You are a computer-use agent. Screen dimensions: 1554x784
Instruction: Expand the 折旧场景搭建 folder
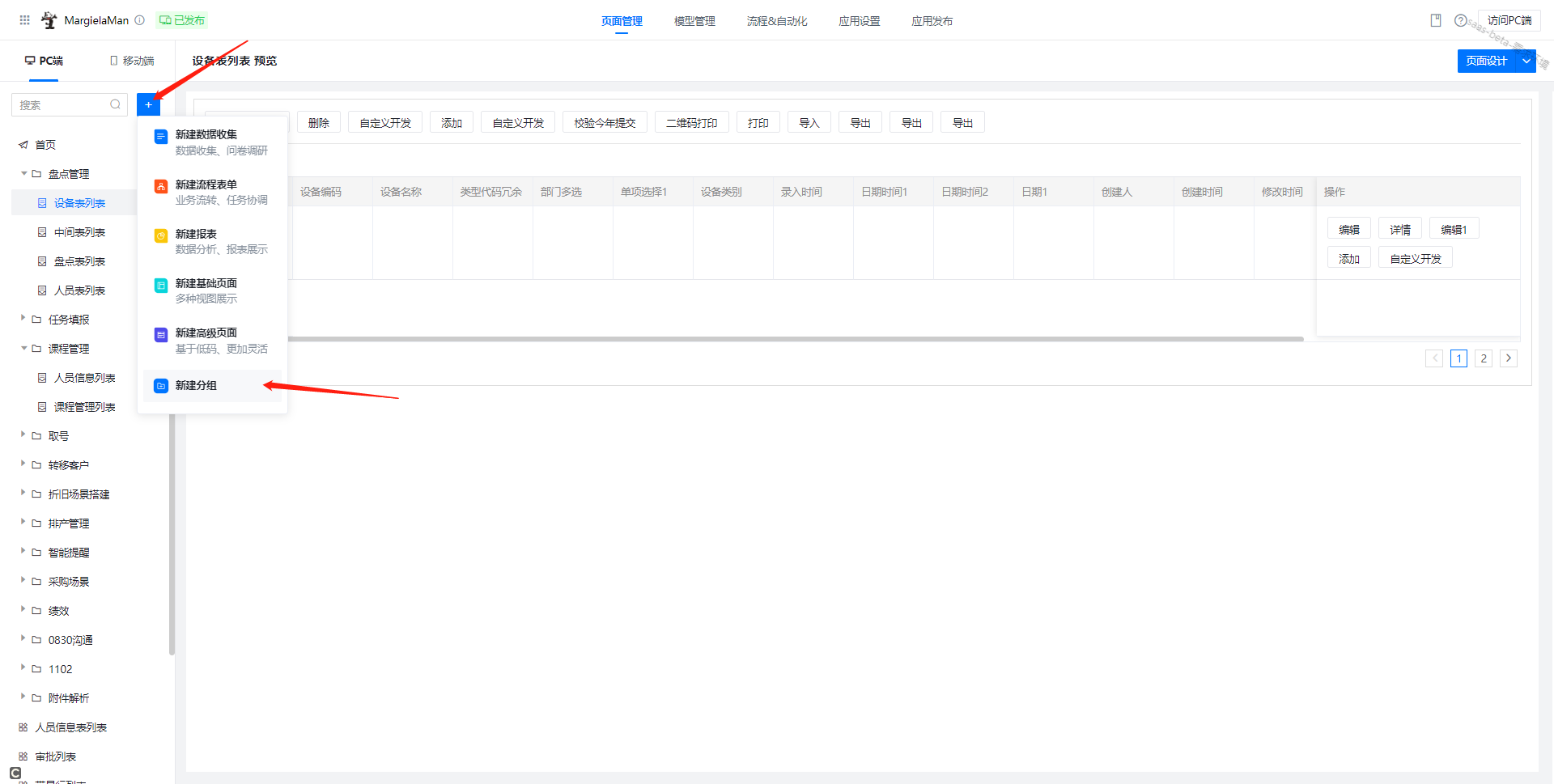tap(23, 494)
